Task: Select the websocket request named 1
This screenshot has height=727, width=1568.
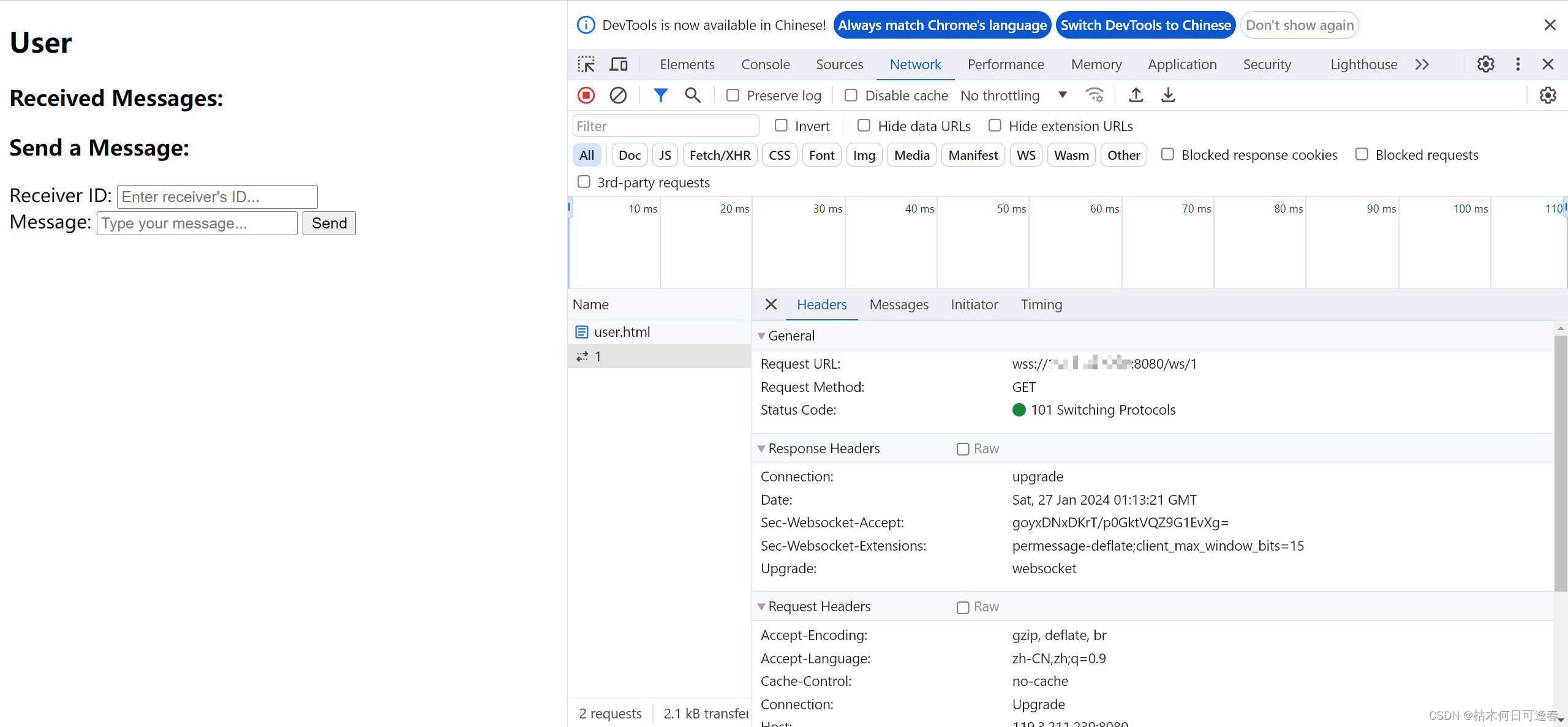Action: coord(659,356)
